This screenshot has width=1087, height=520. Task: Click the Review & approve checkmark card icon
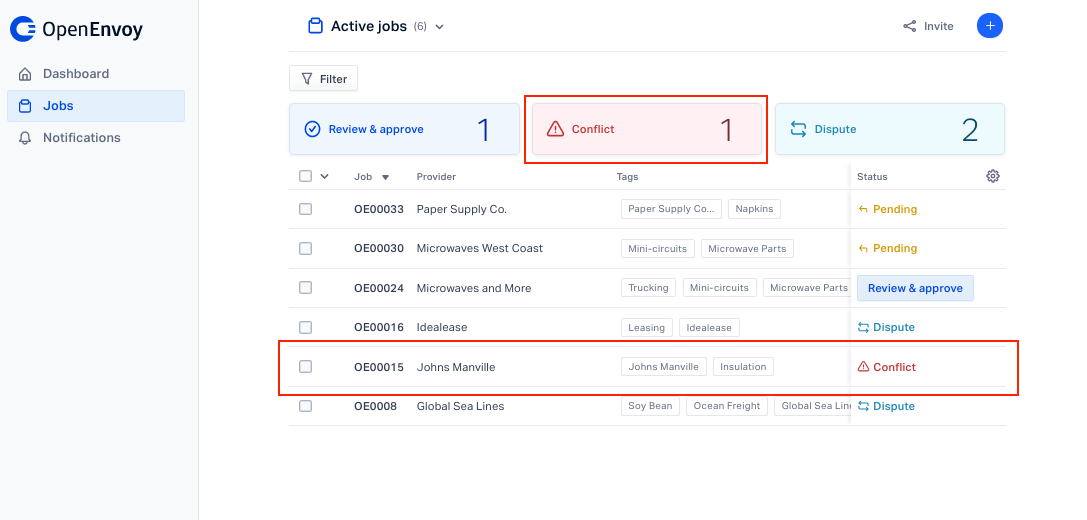[x=313, y=129]
